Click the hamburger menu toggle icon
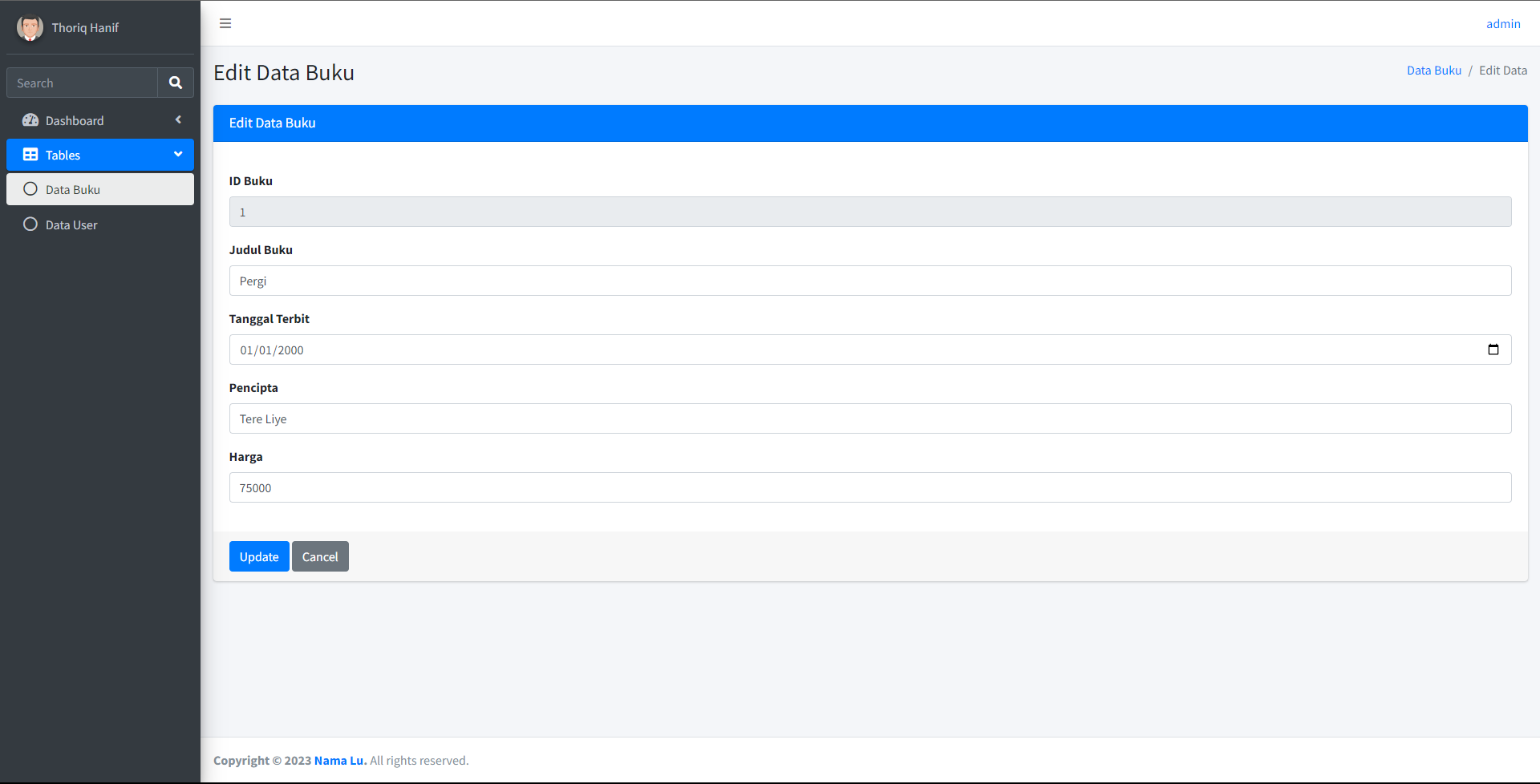The image size is (1540, 784). 225,23
